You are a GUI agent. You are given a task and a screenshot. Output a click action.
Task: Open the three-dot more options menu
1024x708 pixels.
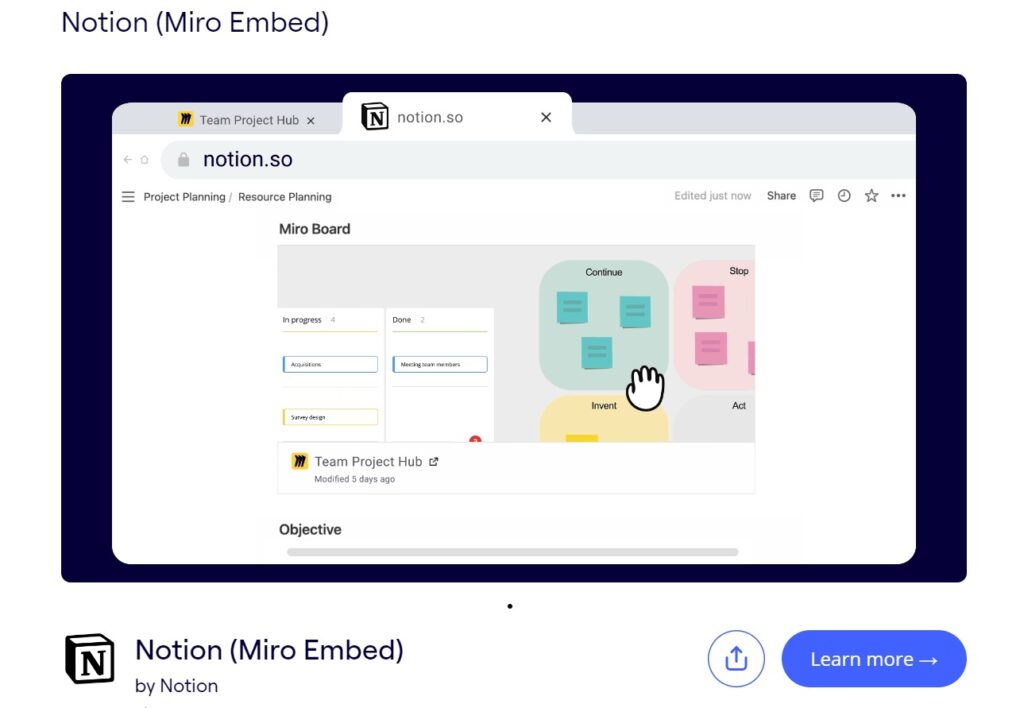pos(898,195)
